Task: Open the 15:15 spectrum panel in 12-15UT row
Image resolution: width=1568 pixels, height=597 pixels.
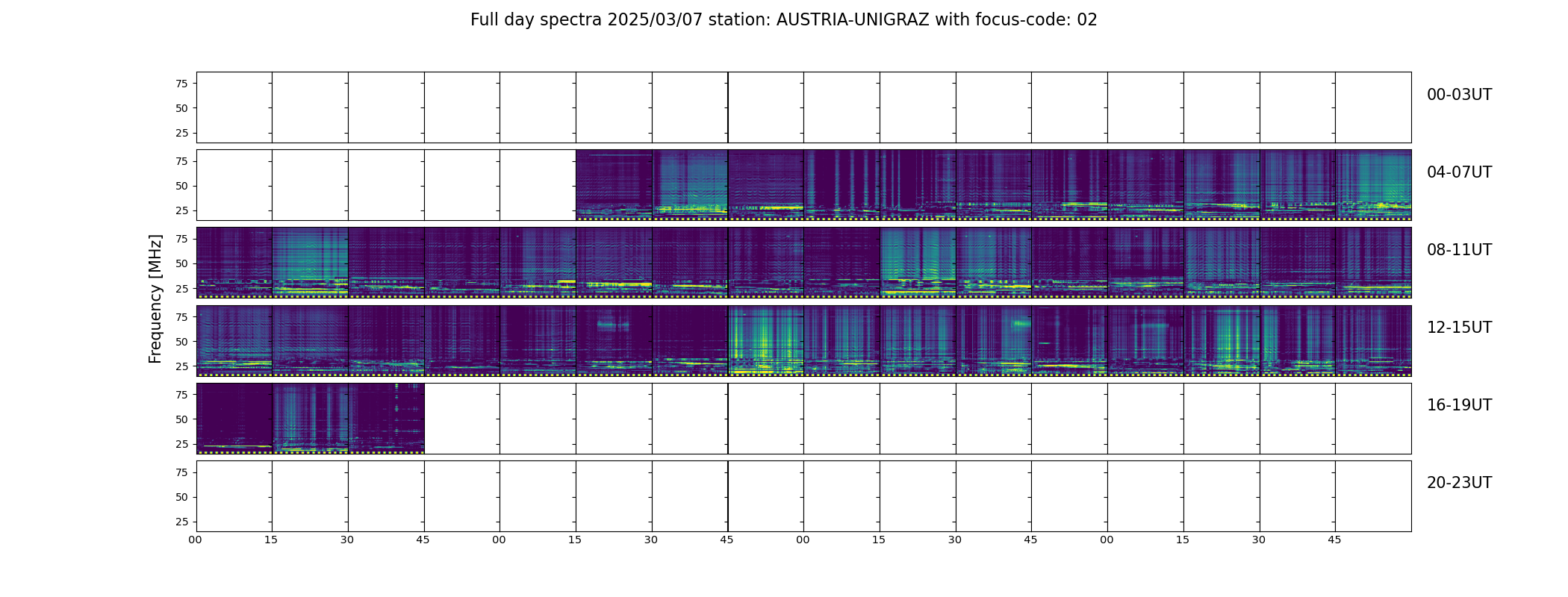Action: [x=1222, y=340]
